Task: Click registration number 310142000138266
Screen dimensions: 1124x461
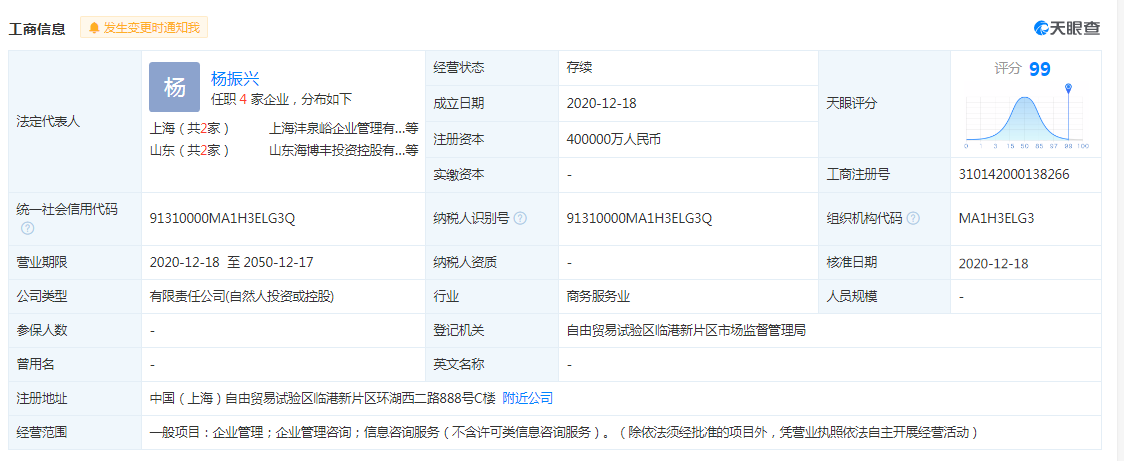Action: point(1013,174)
